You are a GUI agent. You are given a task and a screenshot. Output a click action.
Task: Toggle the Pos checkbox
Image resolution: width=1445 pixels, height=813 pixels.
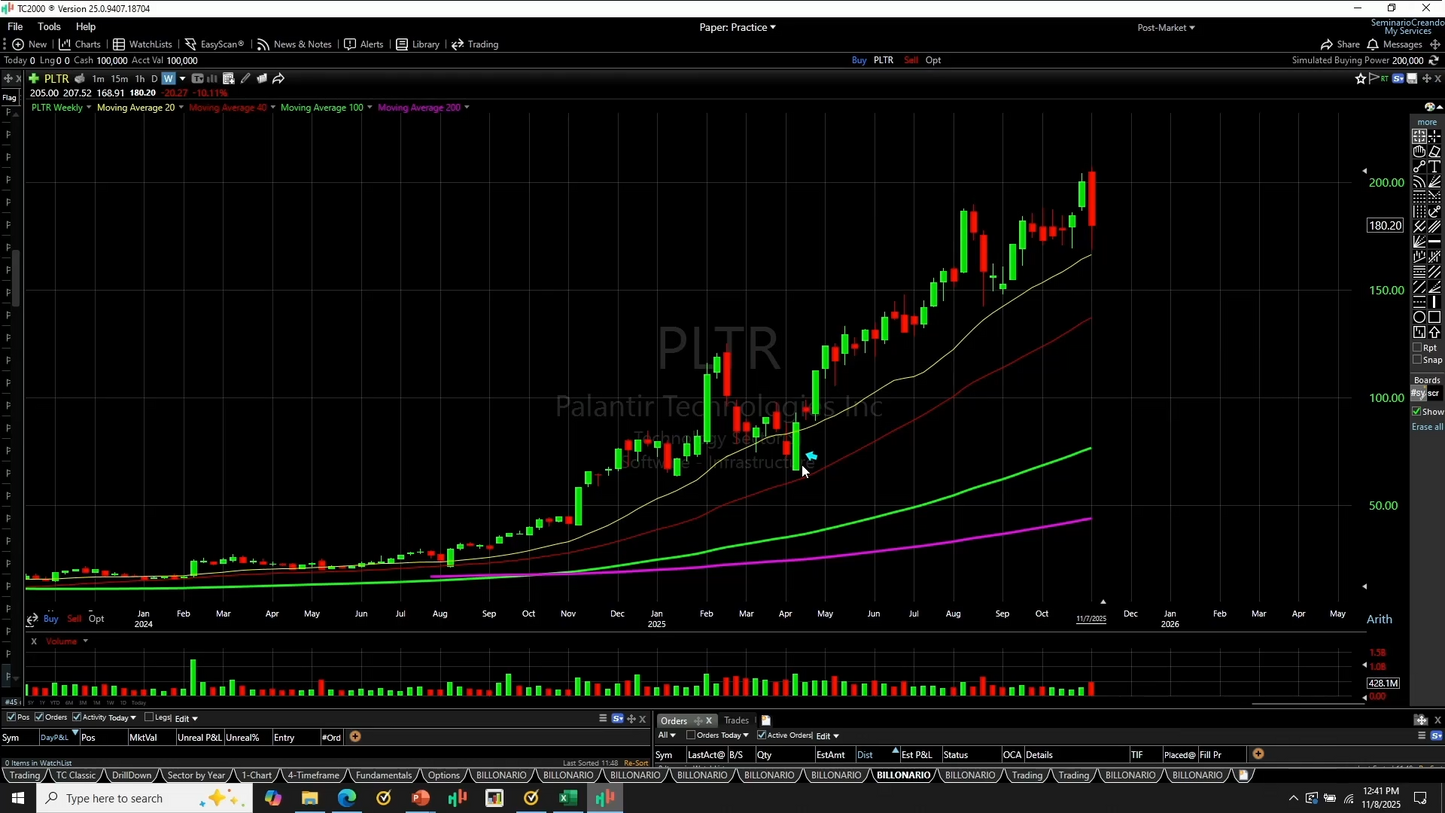point(11,717)
